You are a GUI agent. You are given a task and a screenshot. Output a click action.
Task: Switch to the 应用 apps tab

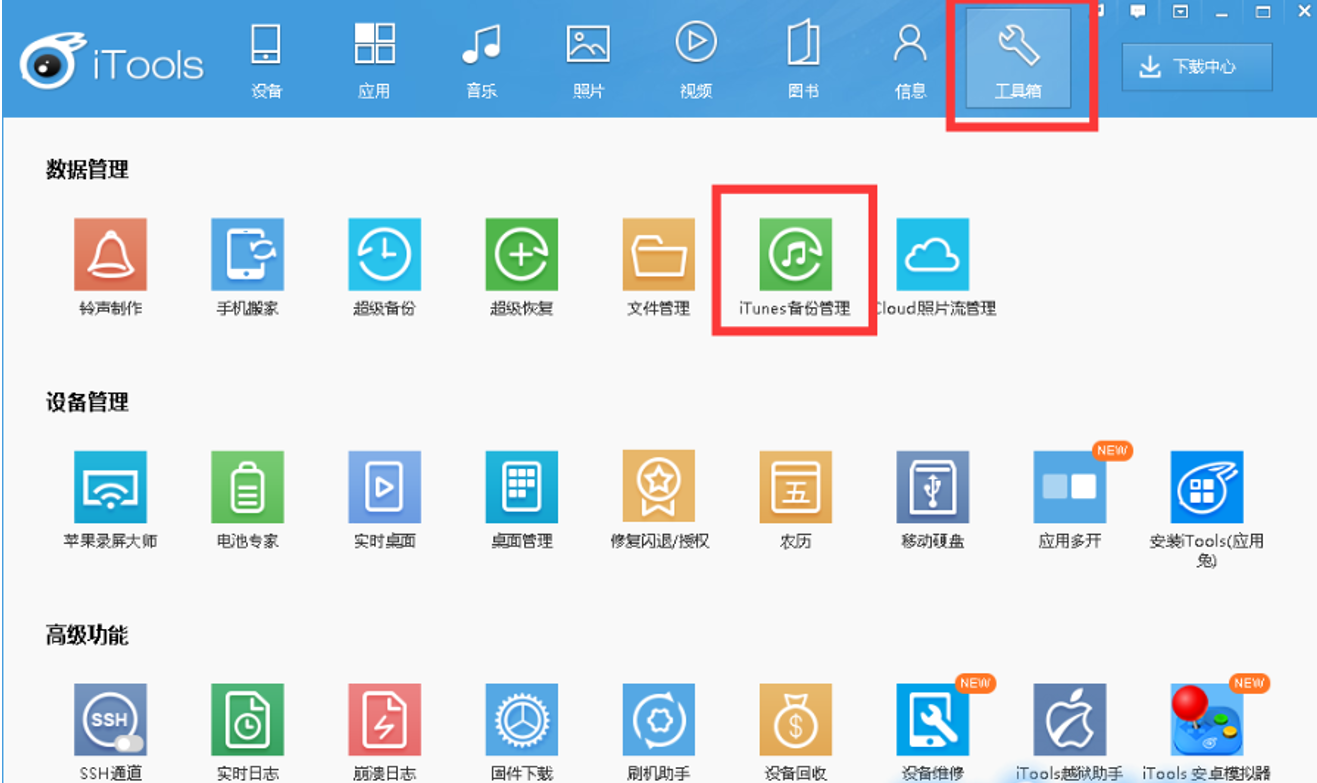coord(374,60)
